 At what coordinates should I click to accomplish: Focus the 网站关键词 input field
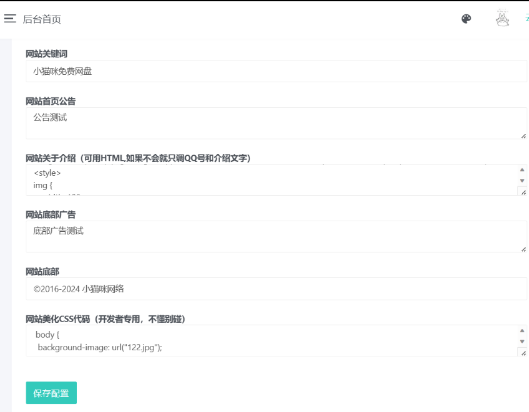click(276, 71)
